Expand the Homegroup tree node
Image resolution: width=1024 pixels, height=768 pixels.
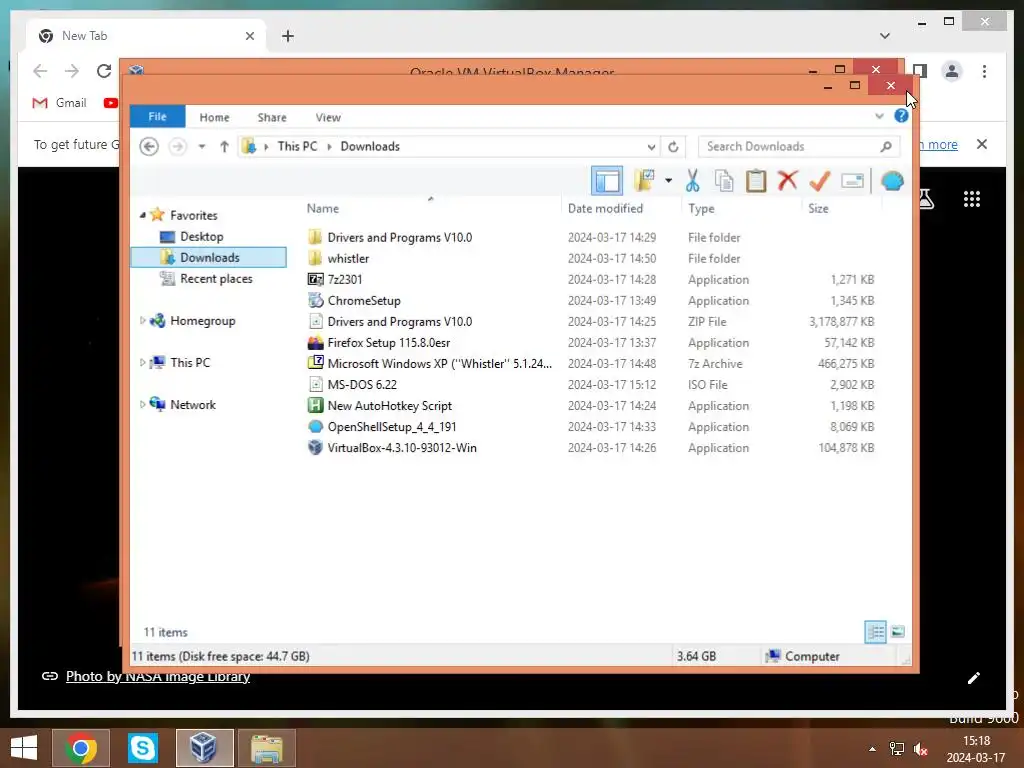click(142, 321)
